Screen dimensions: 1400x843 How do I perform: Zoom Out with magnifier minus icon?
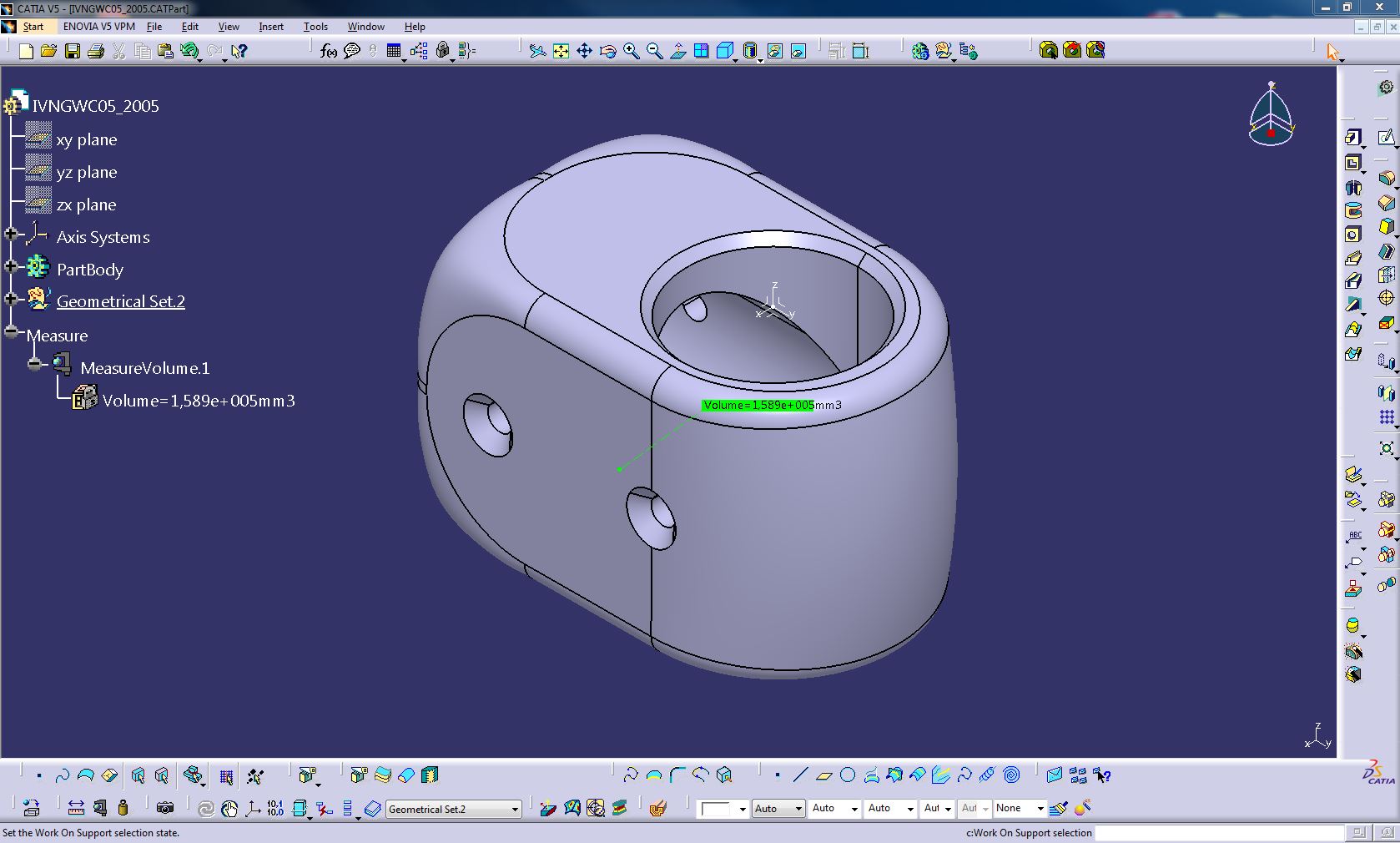(655, 51)
